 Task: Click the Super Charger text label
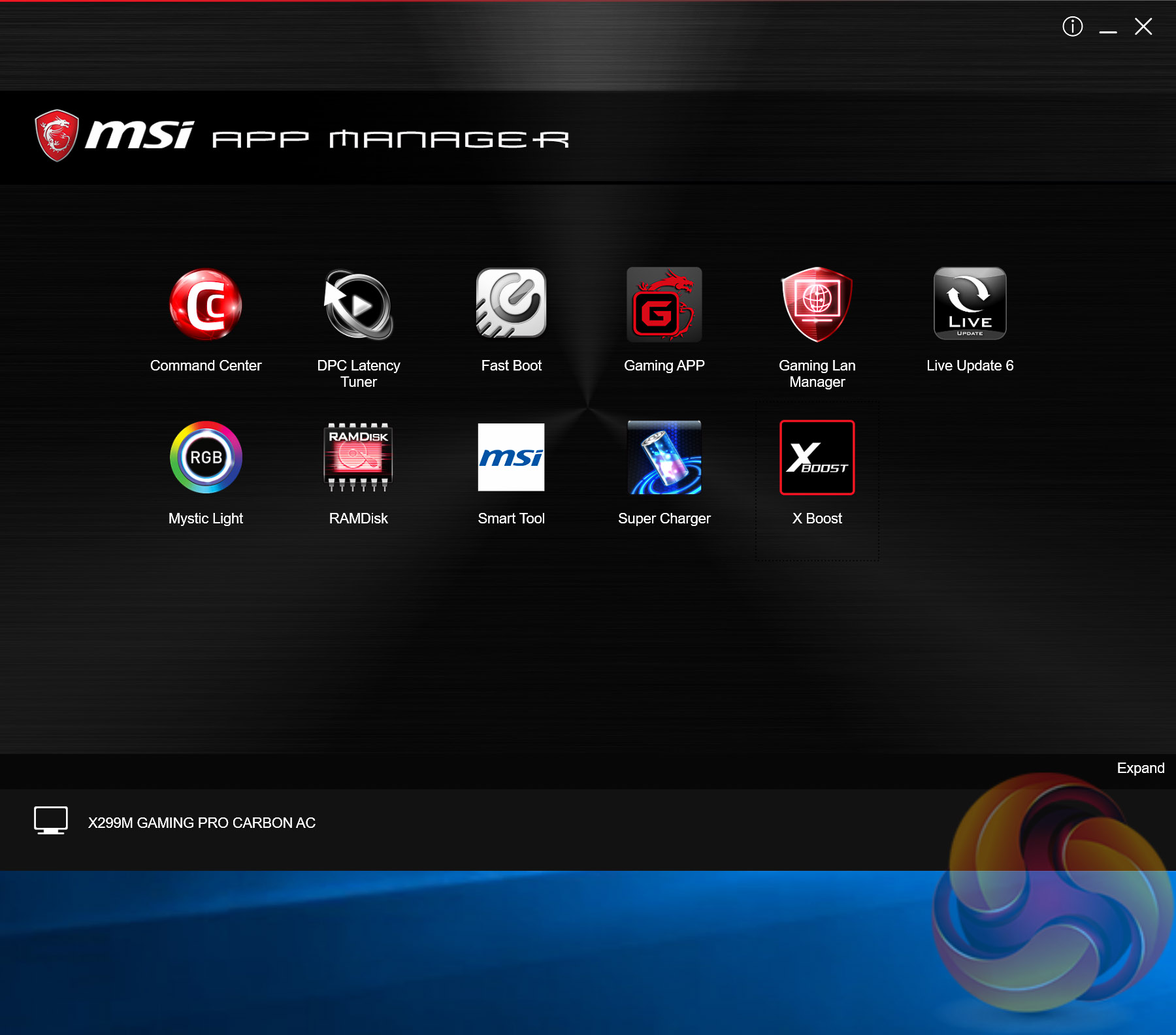point(664,519)
